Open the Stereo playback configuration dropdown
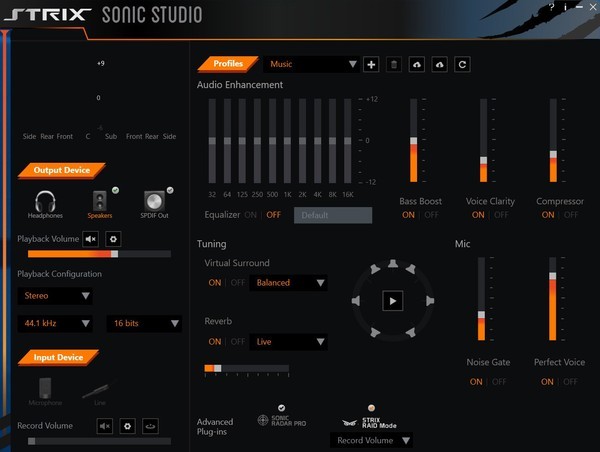Viewport: 600px width, 452px height. [x=55, y=296]
